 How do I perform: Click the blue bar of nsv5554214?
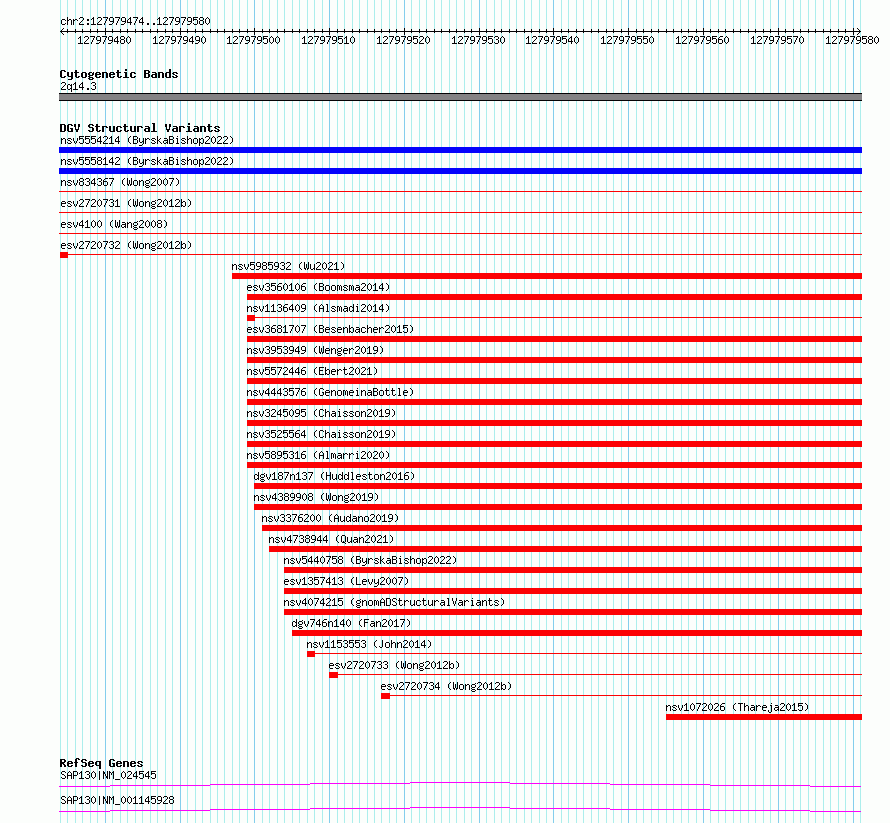point(460,150)
